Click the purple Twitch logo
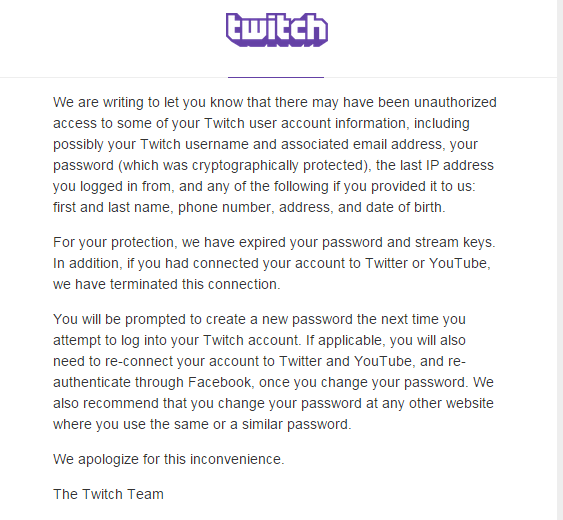 277,30
